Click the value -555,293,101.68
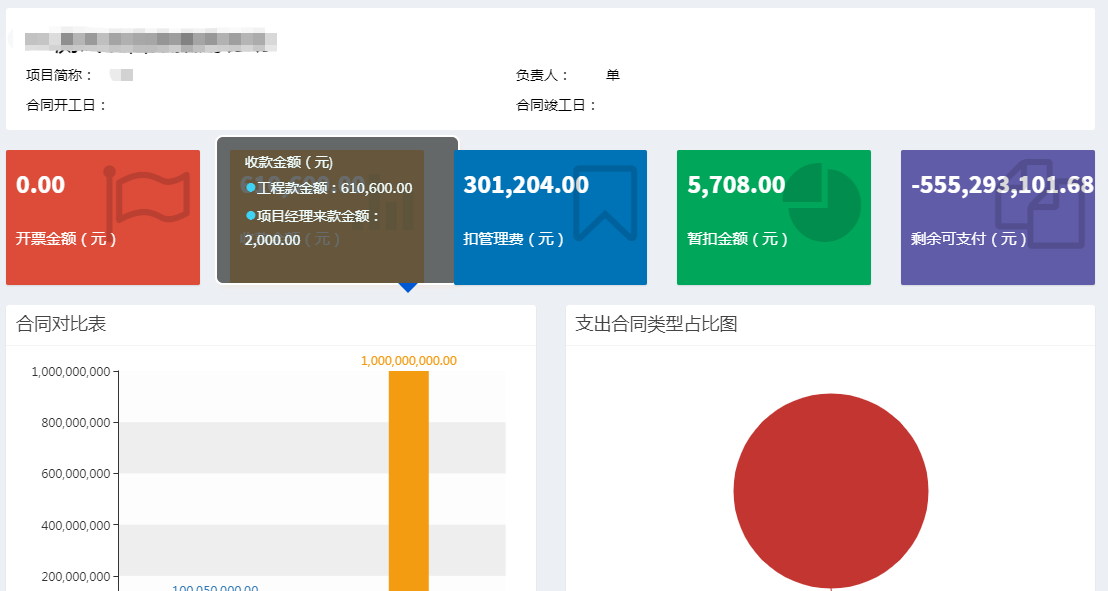Screen dimensions: 1108x591 1002,185
